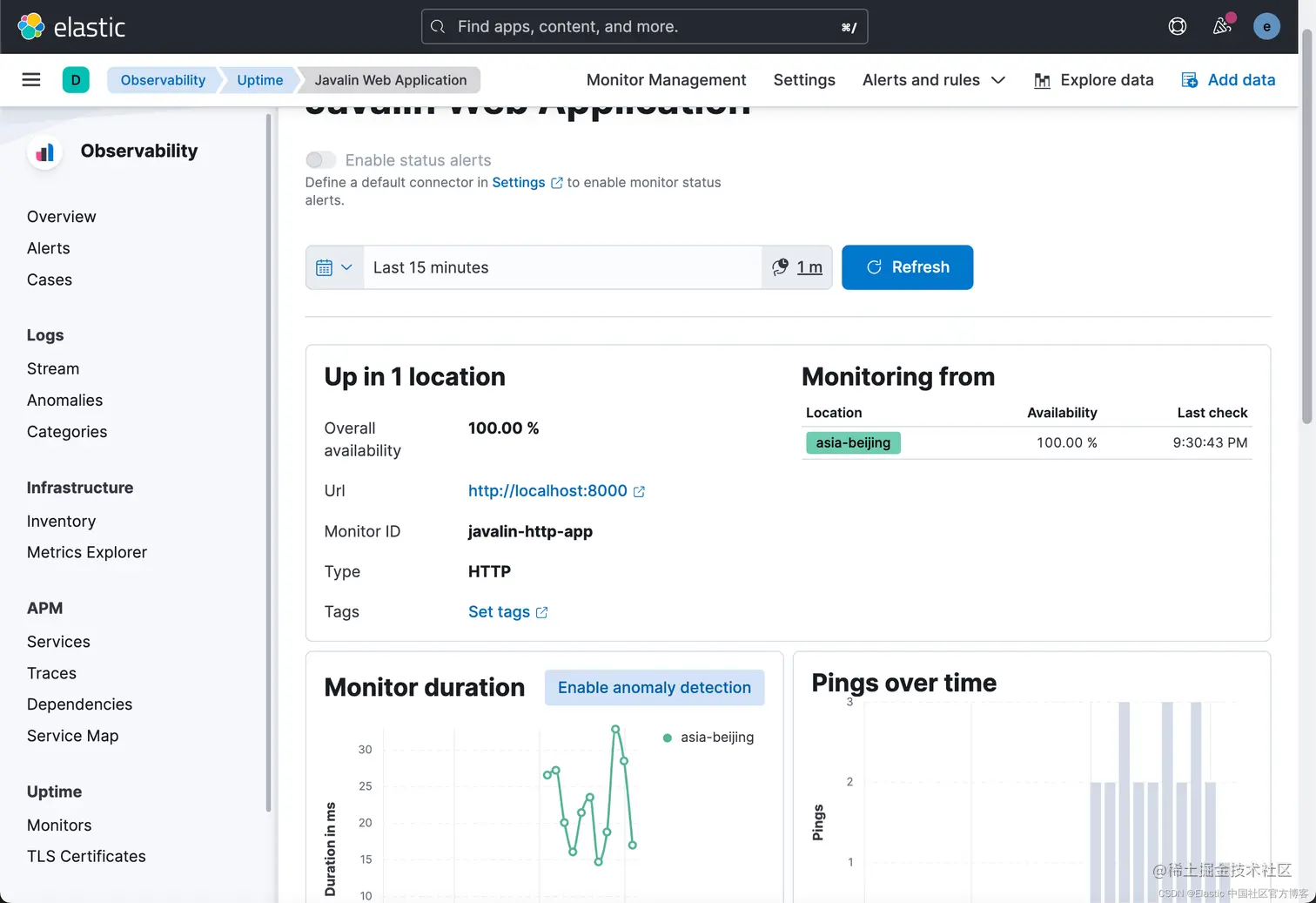
Task: Open the user avatar menu
Action: point(1266,27)
